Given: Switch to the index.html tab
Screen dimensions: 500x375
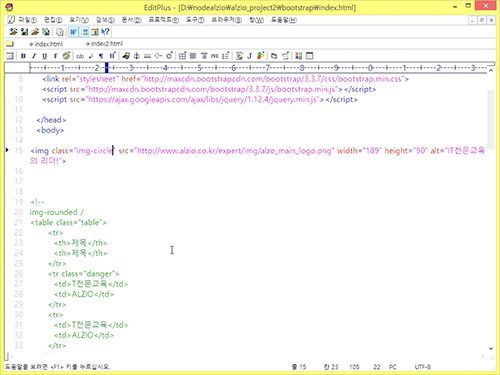Looking at the screenshot, I should 46,44.
